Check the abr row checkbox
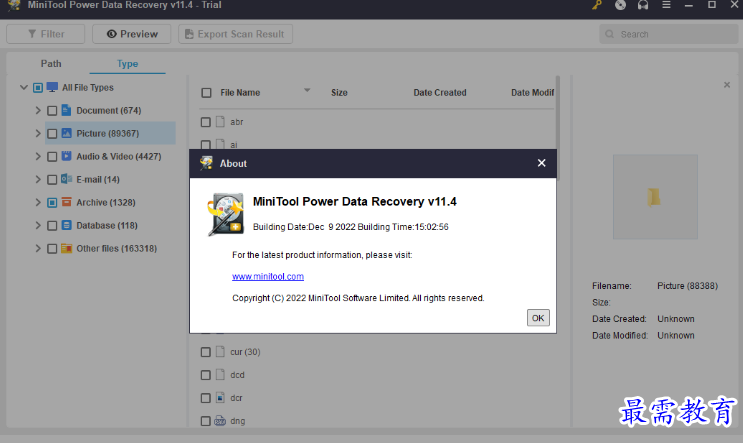 click(205, 122)
